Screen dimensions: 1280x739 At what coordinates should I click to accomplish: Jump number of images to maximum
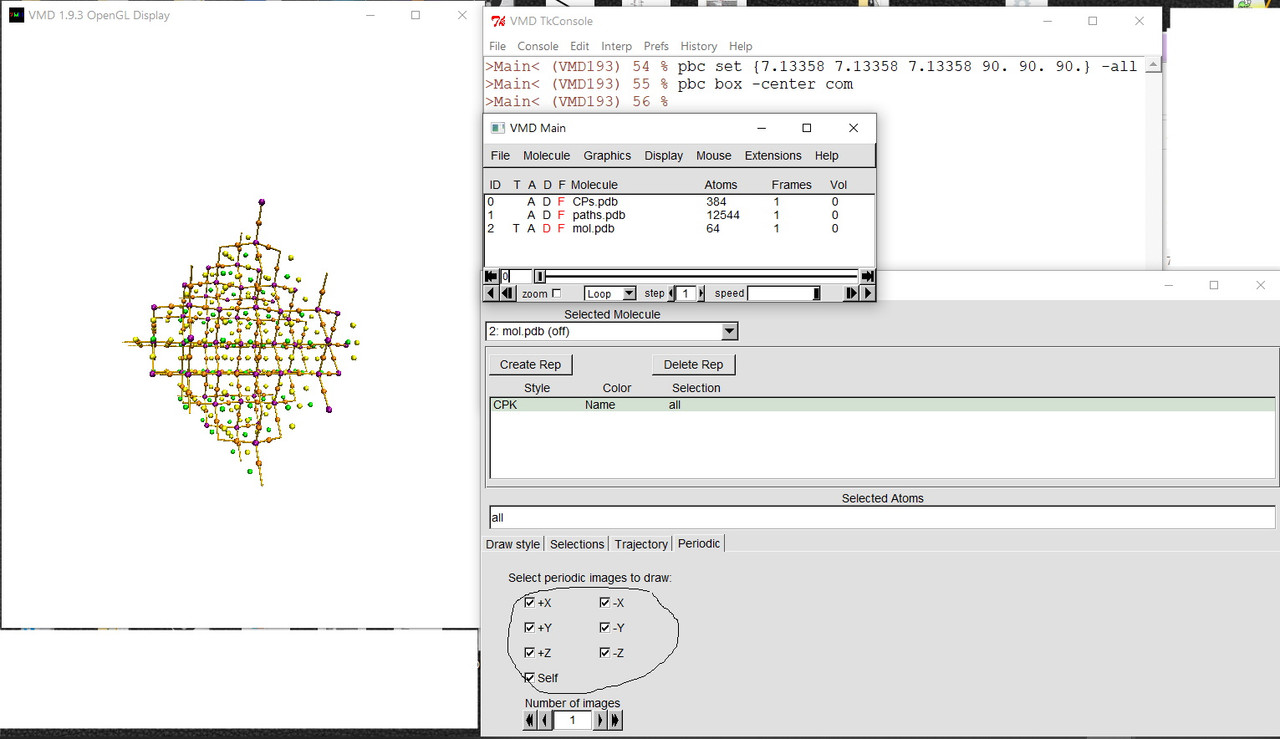(615, 720)
